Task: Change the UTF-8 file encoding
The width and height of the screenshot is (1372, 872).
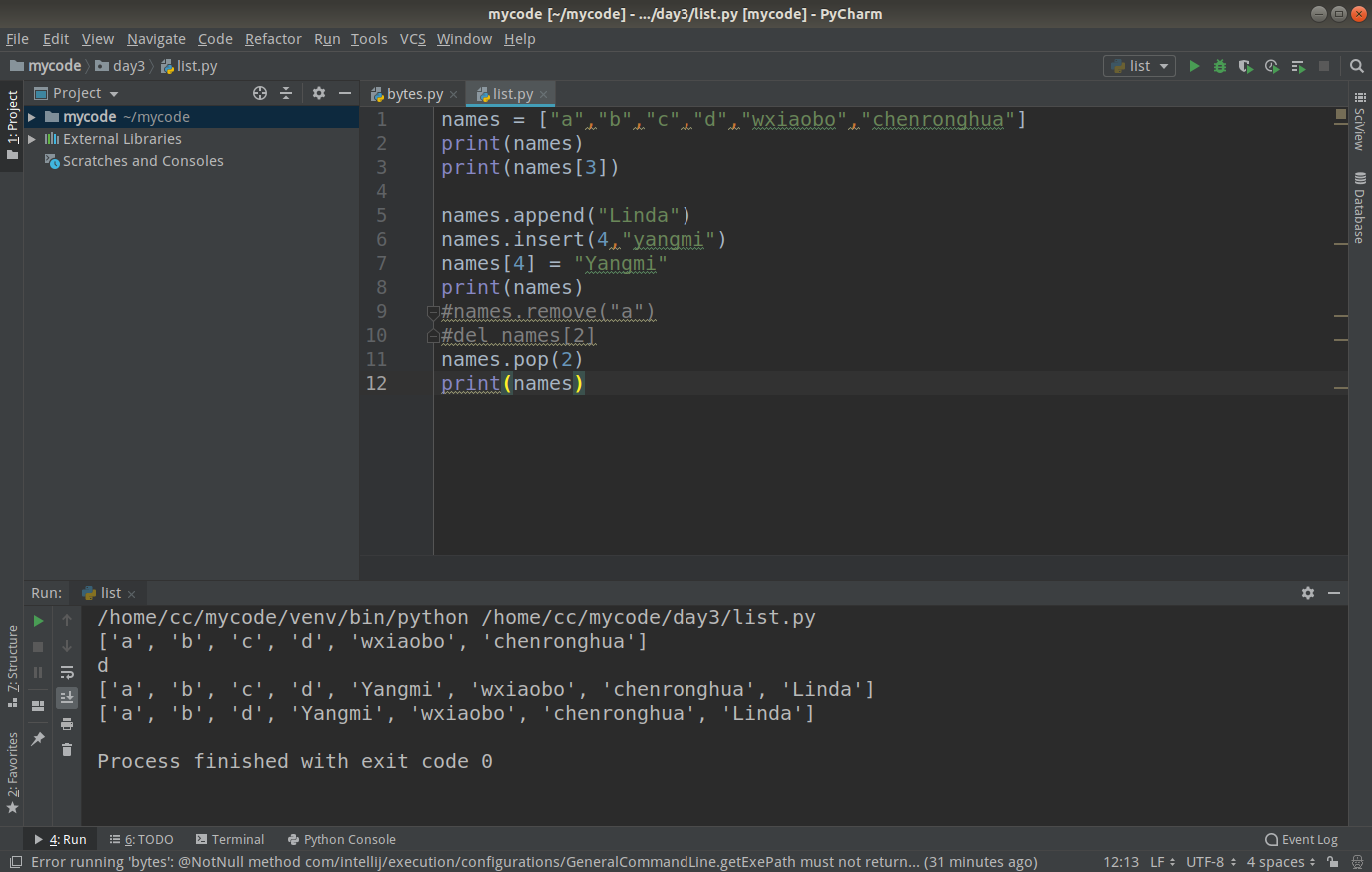Action: click(x=1211, y=862)
